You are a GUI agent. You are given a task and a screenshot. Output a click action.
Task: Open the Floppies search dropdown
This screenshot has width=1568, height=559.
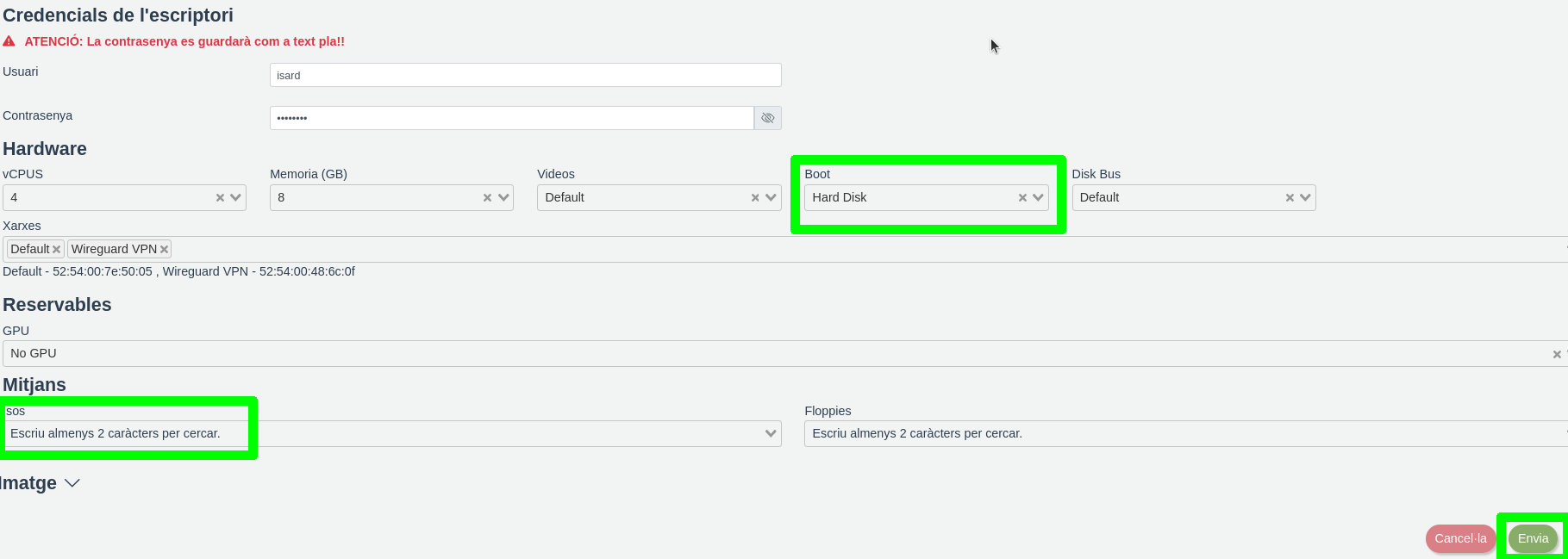1181,434
